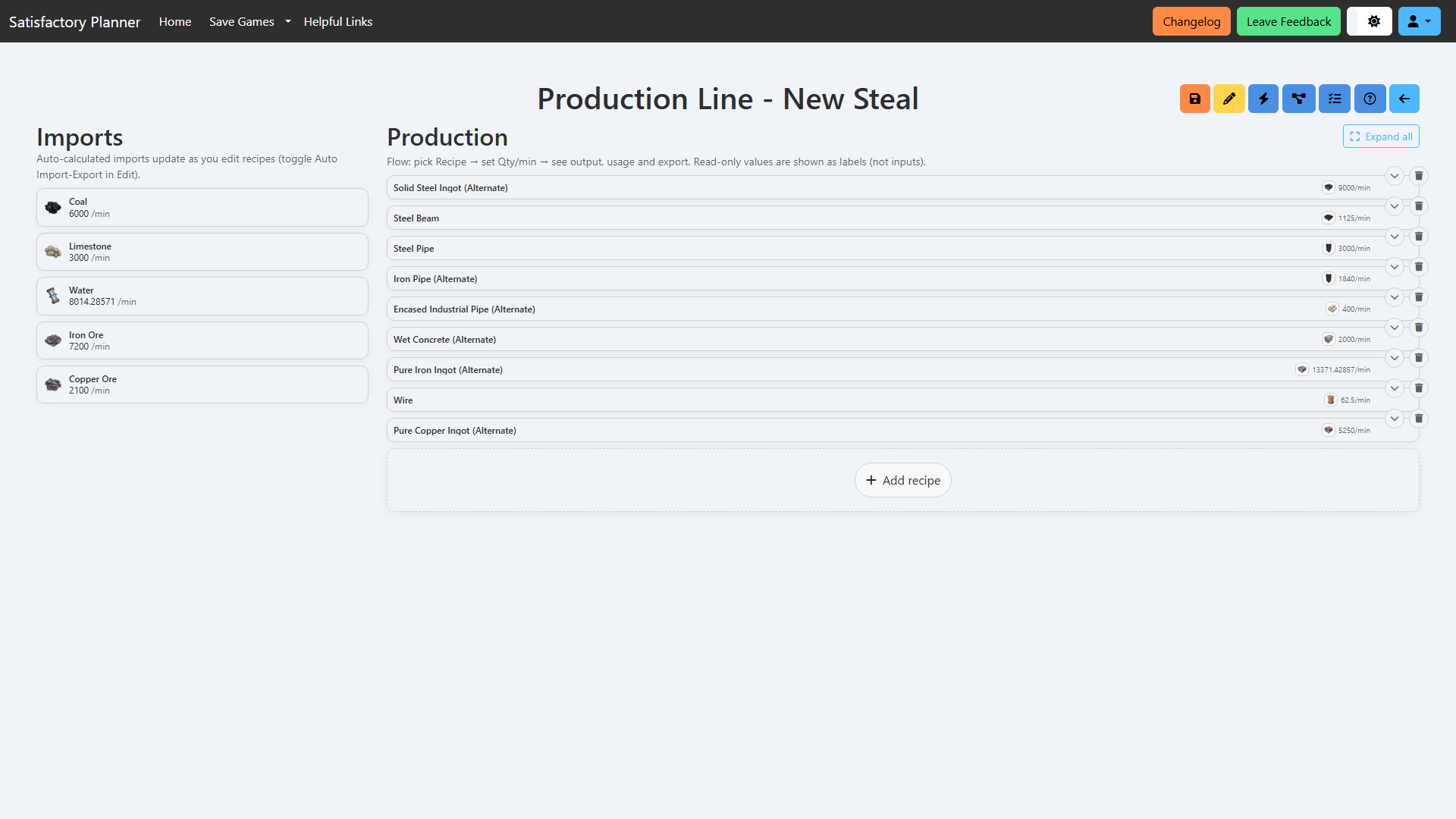Open Helpful Links in the navigation bar
The height and width of the screenshot is (819, 1456).
pos(337,21)
